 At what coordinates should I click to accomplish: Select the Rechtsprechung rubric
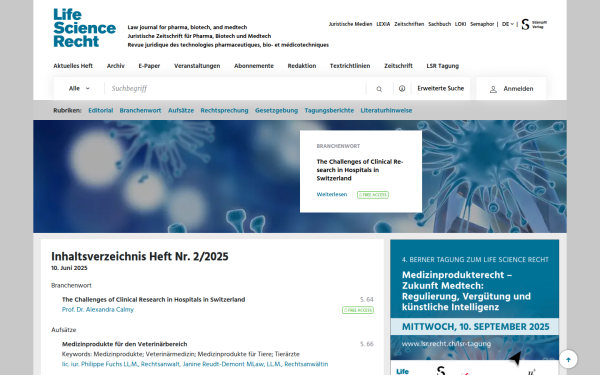point(224,110)
